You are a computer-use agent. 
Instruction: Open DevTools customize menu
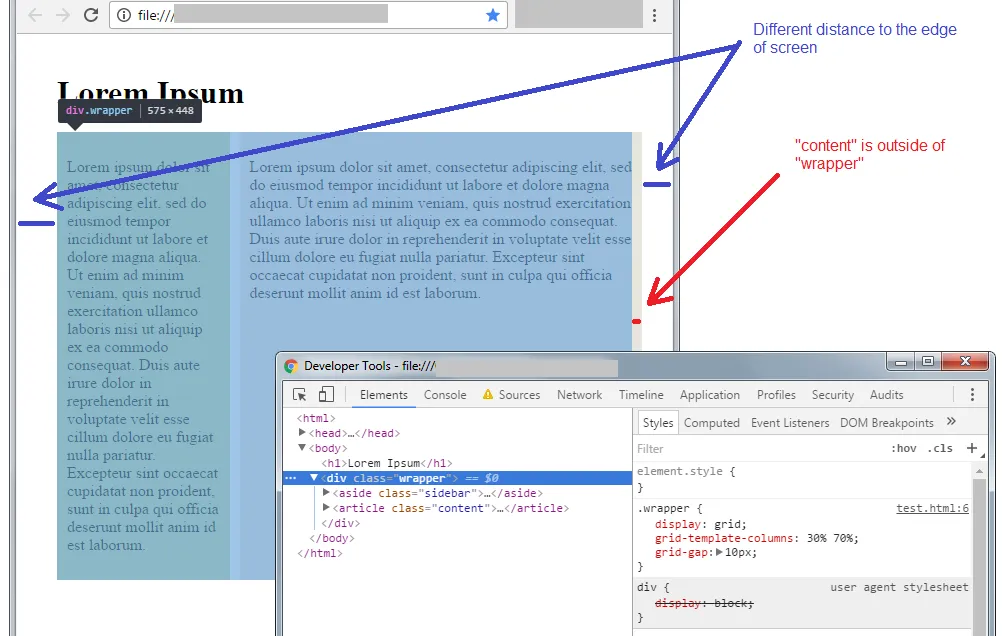click(x=973, y=395)
